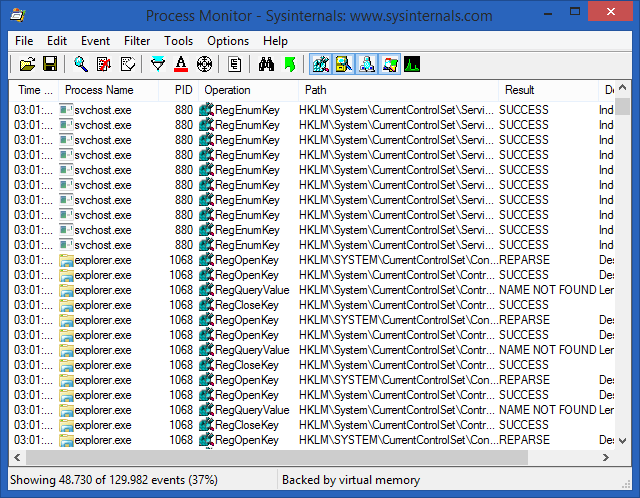Toggle capture with the magnifying glass icon
The width and height of the screenshot is (640, 498).
point(81,64)
